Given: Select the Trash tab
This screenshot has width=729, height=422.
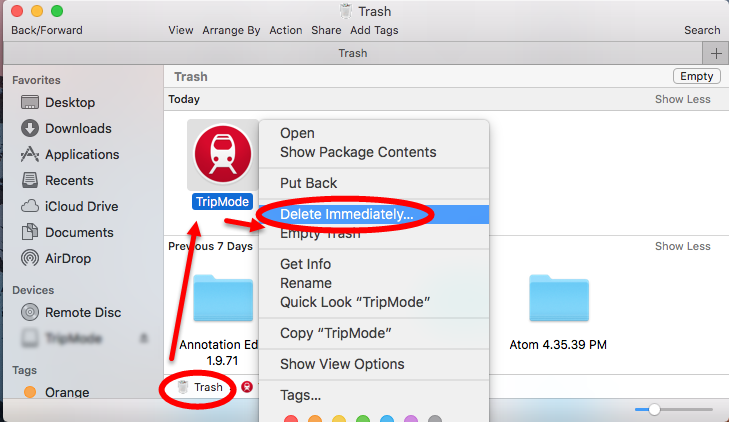Looking at the screenshot, I should (x=352, y=53).
